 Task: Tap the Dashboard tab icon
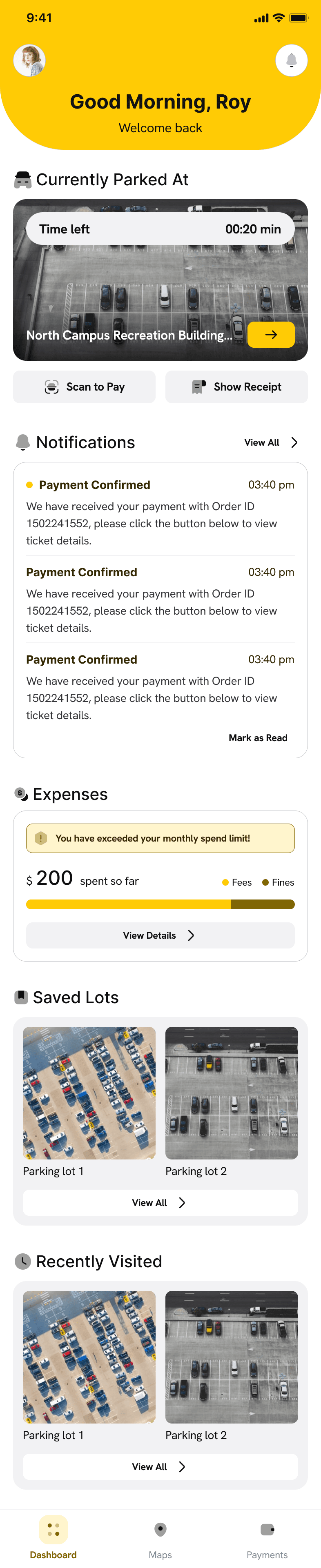click(x=53, y=1530)
